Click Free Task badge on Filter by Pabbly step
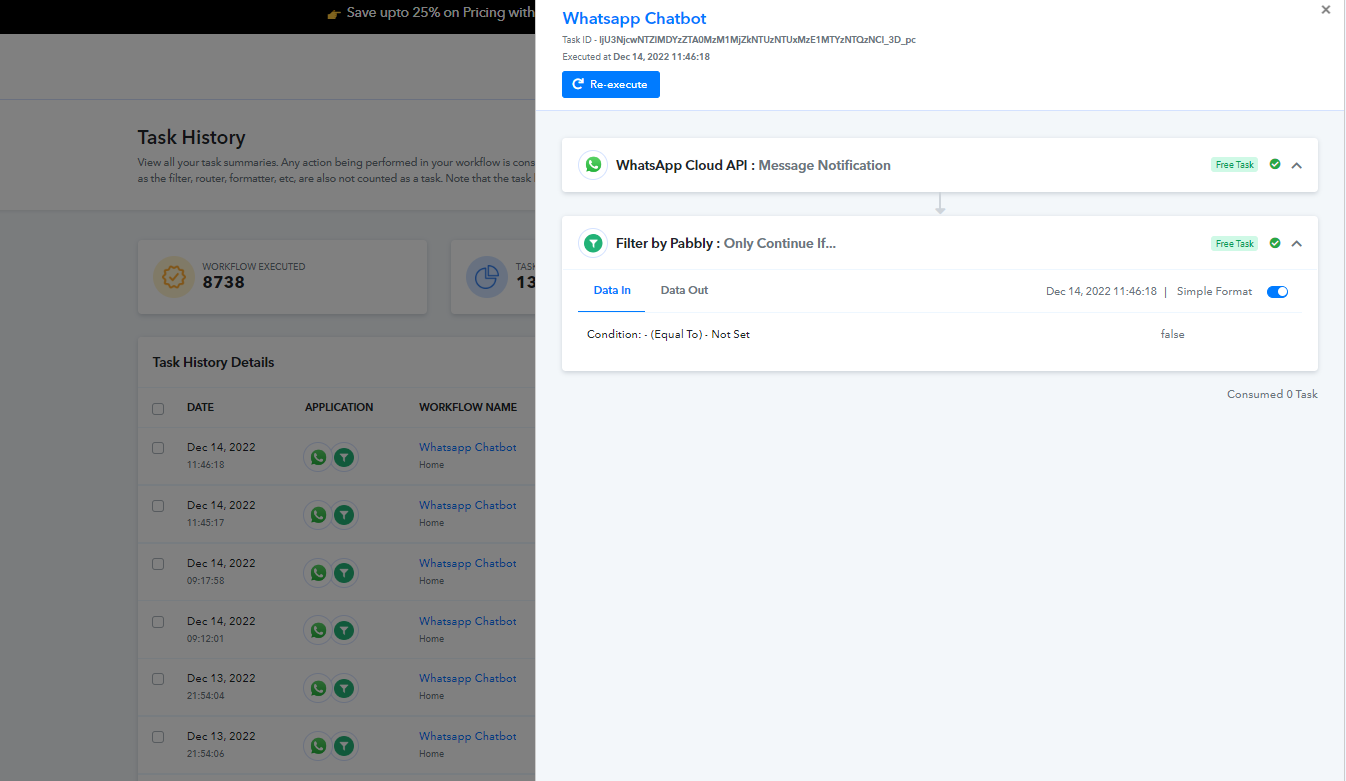 (x=1234, y=244)
